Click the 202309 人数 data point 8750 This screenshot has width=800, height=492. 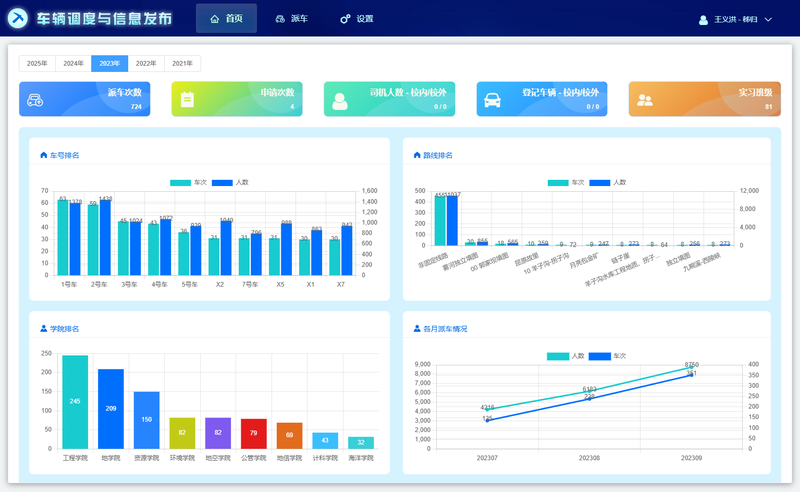point(691,367)
